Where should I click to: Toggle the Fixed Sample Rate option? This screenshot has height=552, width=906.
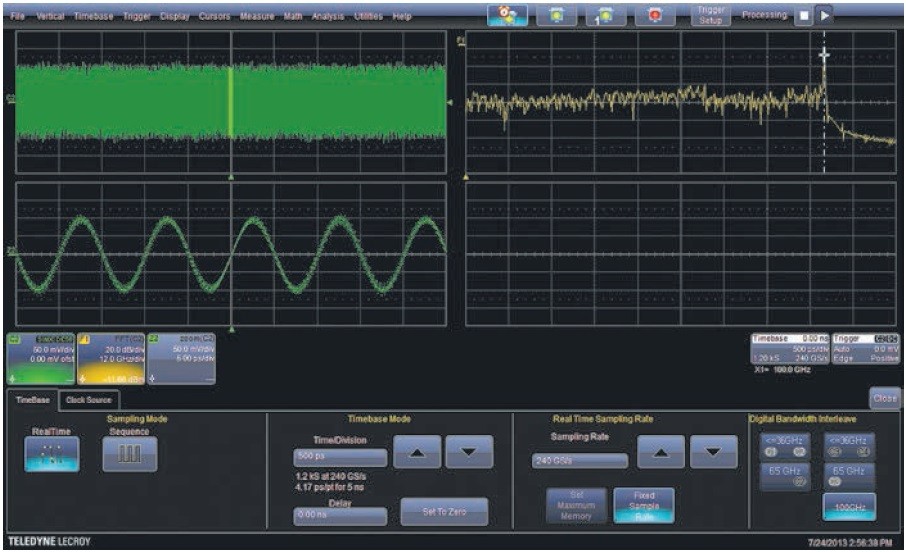coord(643,505)
